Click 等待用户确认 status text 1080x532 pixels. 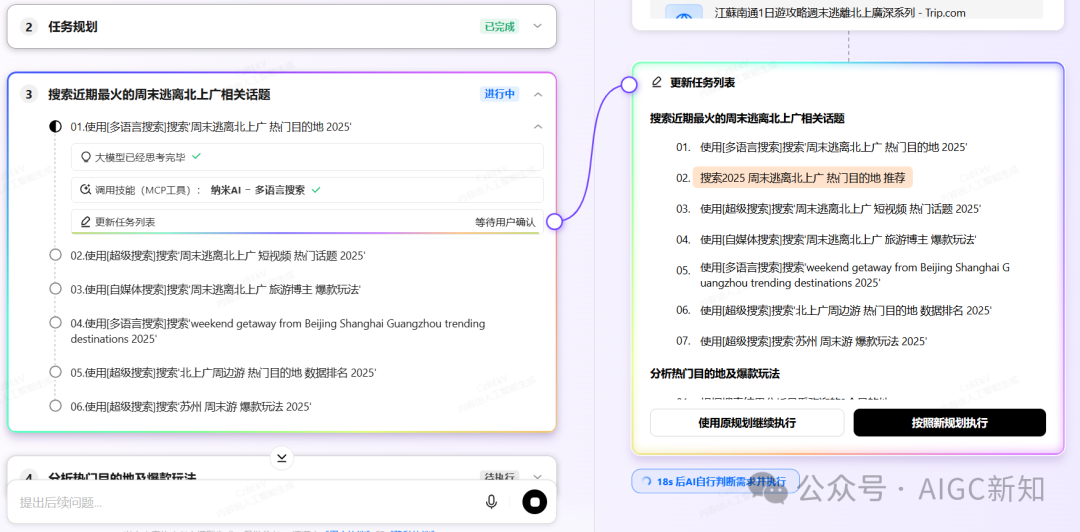point(505,222)
